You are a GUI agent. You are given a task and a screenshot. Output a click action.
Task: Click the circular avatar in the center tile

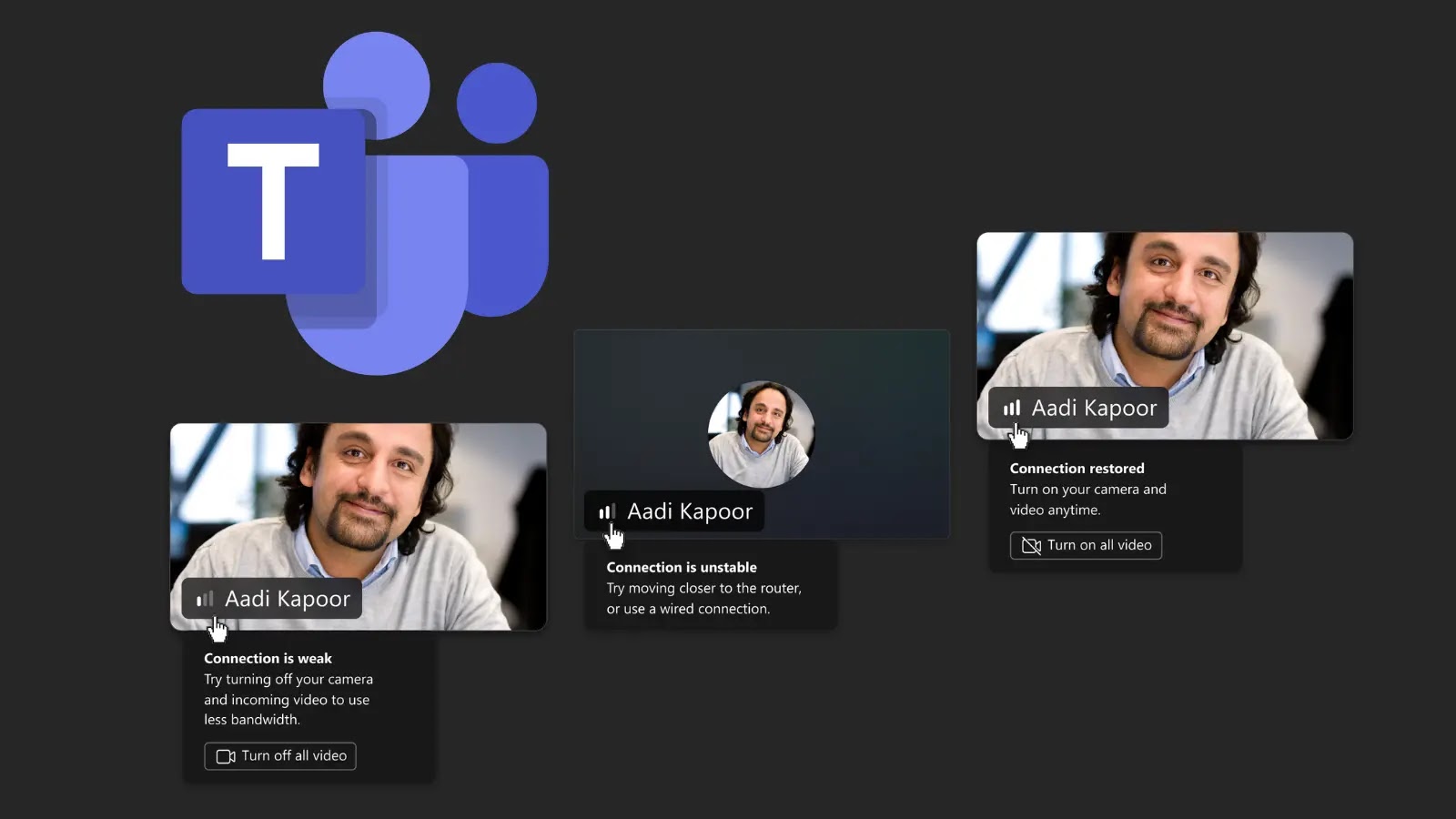pos(762,435)
